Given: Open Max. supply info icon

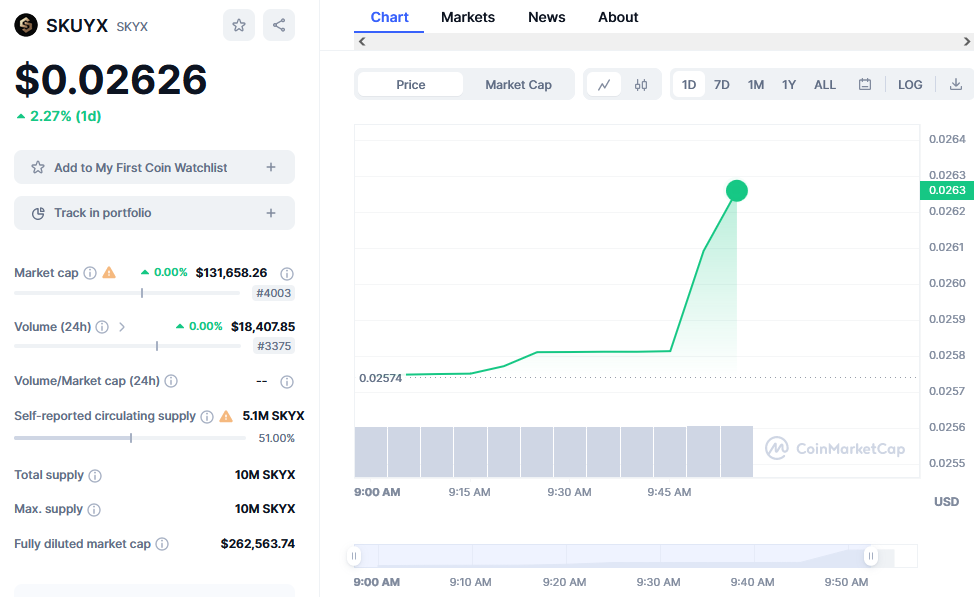Looking at the screenshot, I should (x=94, y=509).
